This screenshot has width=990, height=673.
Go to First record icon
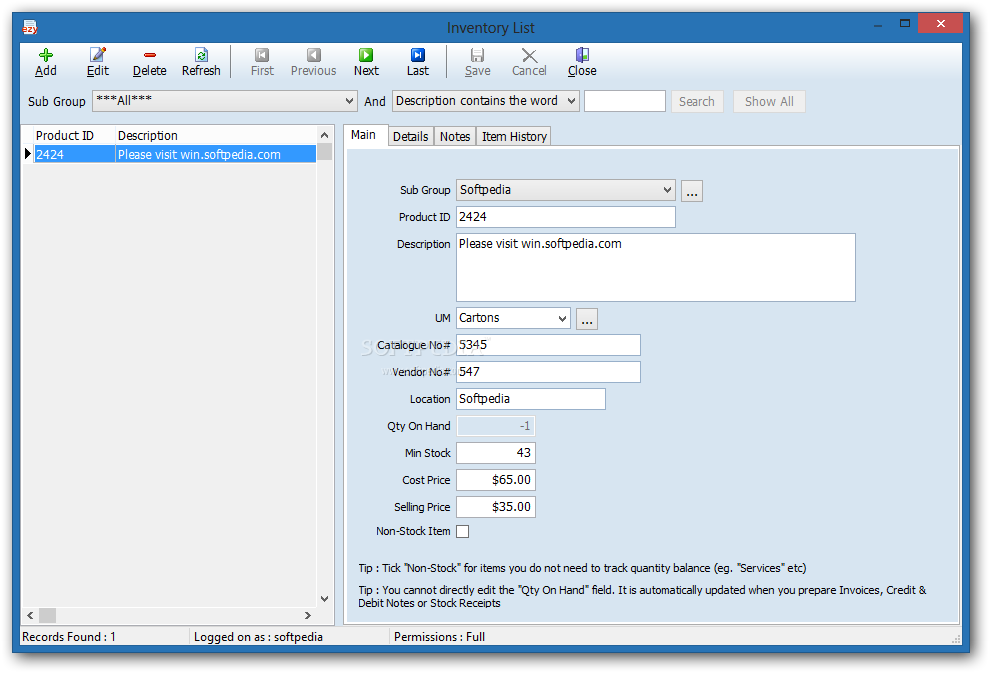pos(262,55)
